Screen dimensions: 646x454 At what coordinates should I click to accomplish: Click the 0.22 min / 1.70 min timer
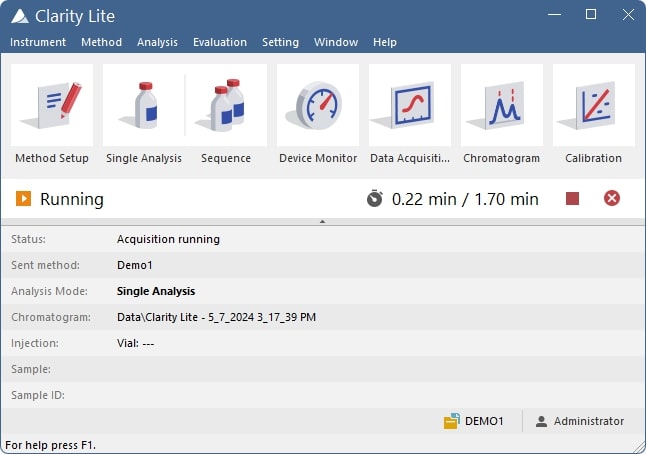(465, 199)
